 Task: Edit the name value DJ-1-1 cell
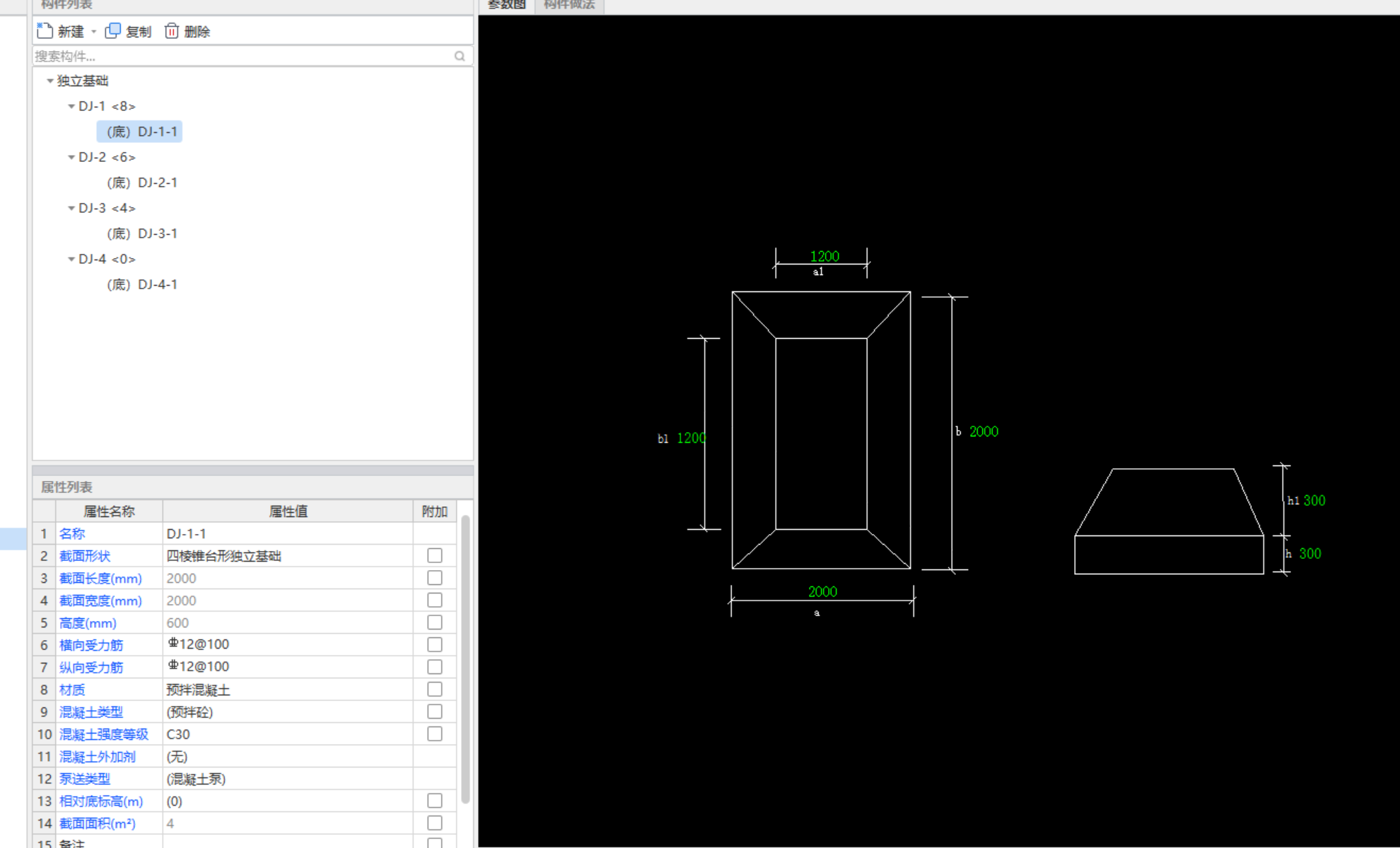click(x=288, y=534)
